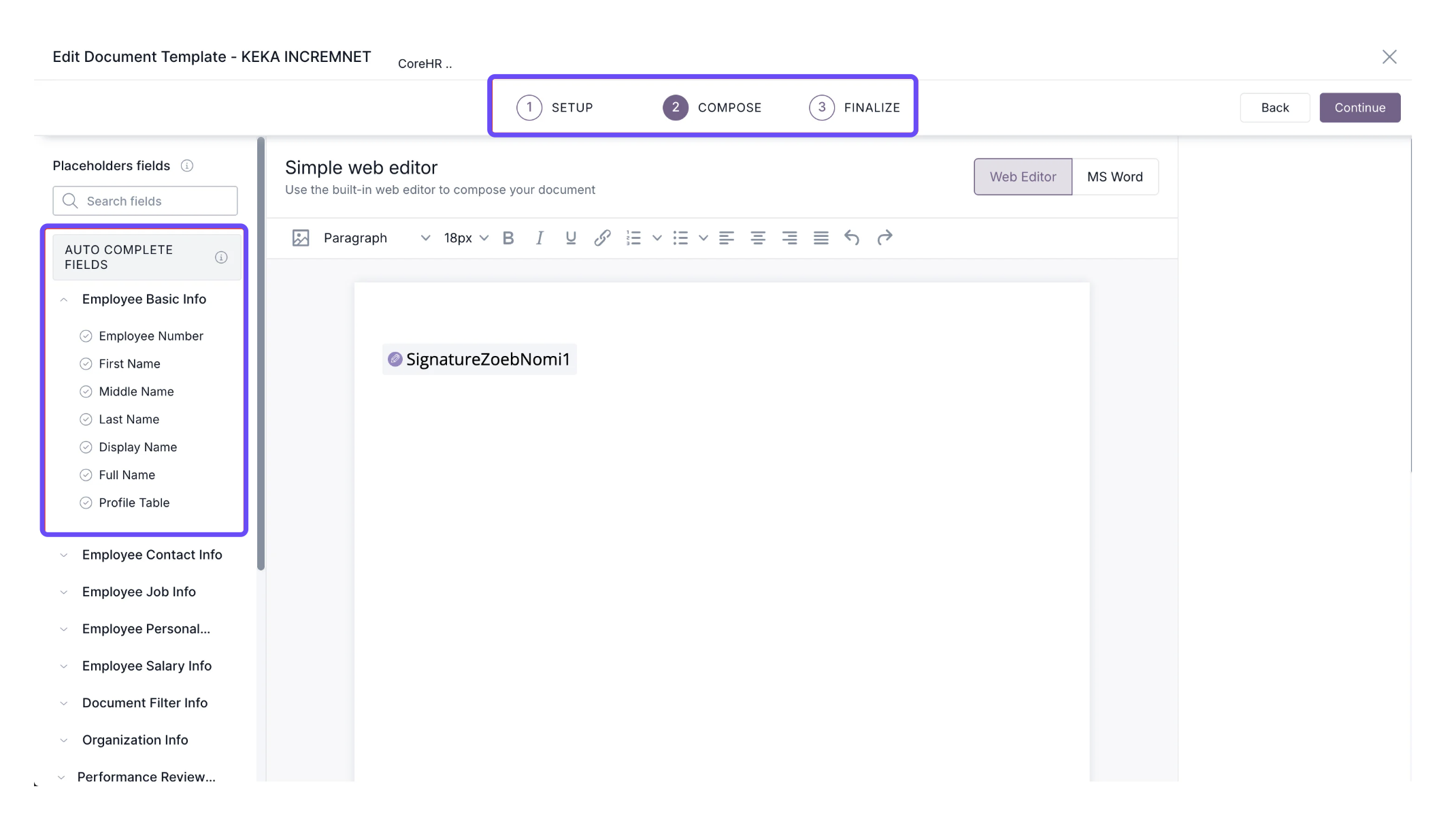The image size is (1456, 823).
Task: Click the insert link icon
Action: 602,238
